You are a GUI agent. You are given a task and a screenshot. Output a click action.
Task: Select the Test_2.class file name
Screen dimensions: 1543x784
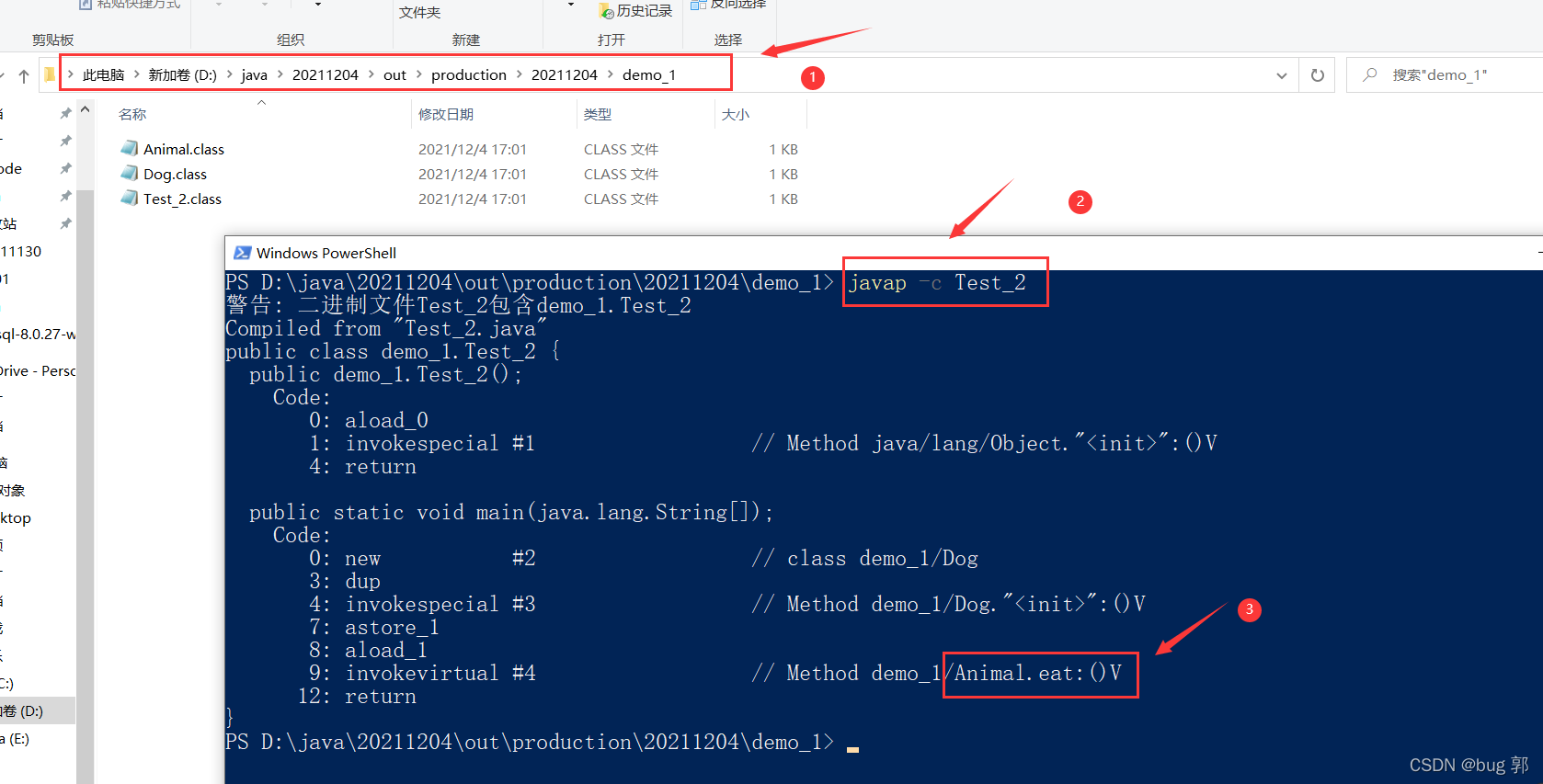point(182,199)
